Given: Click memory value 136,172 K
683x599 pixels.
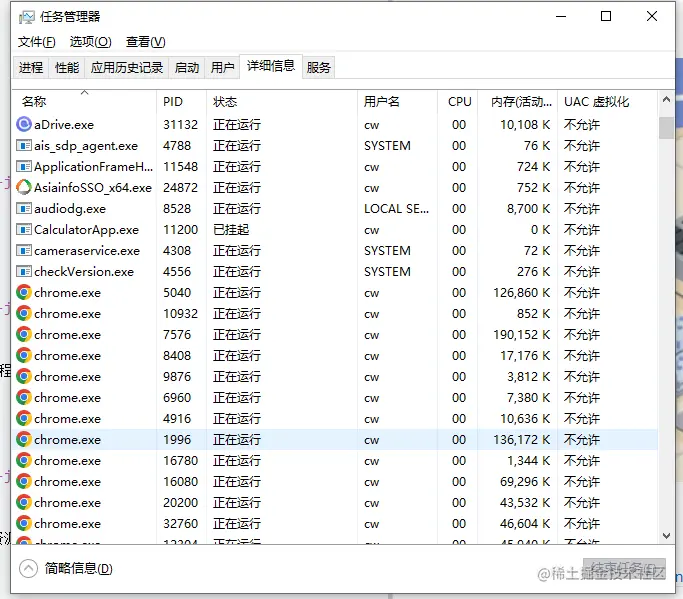Looking at the screenshot, I should coord(521,440).
